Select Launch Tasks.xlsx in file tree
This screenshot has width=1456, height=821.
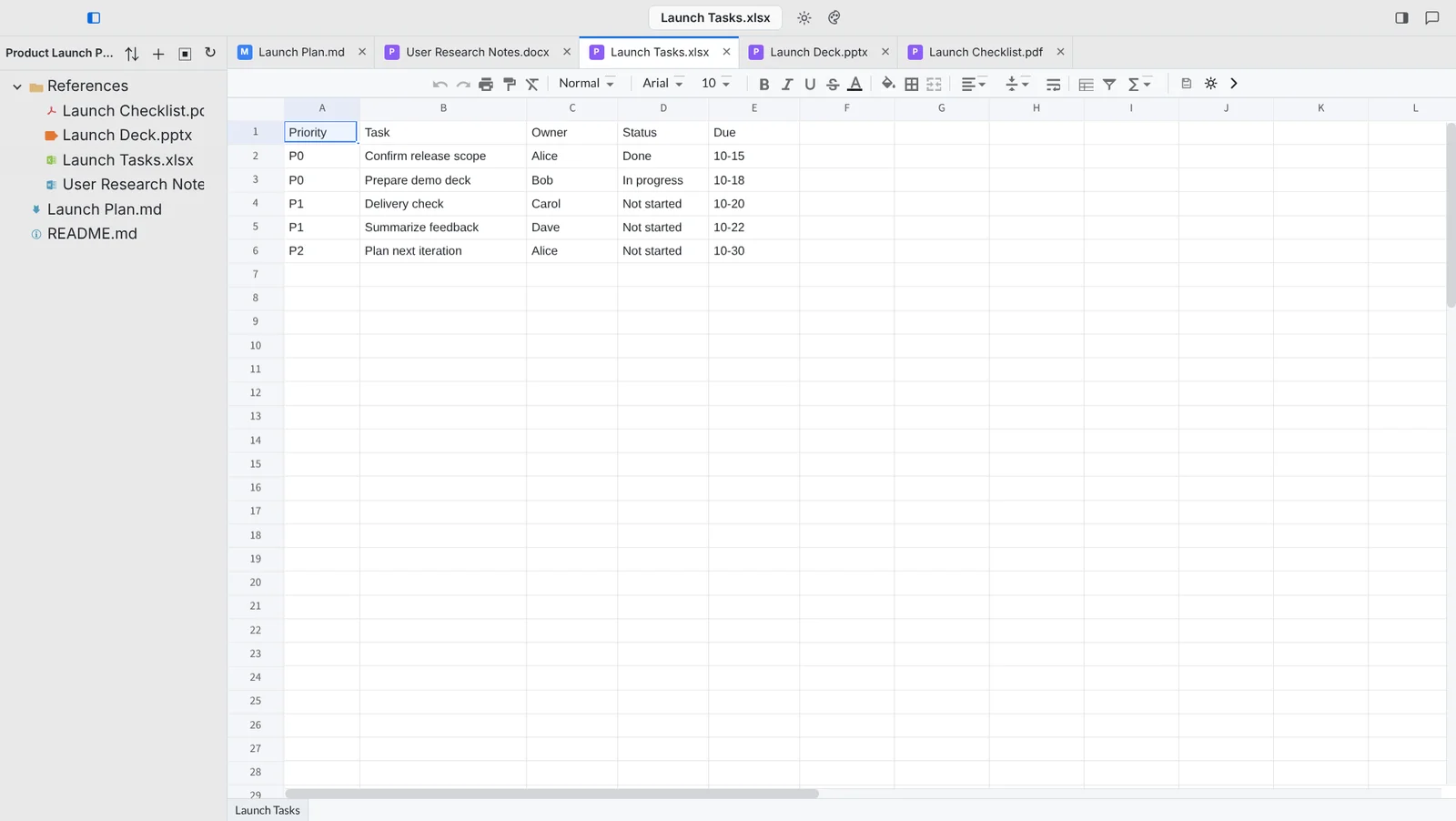pyautogui.click(x=127, y=159)
